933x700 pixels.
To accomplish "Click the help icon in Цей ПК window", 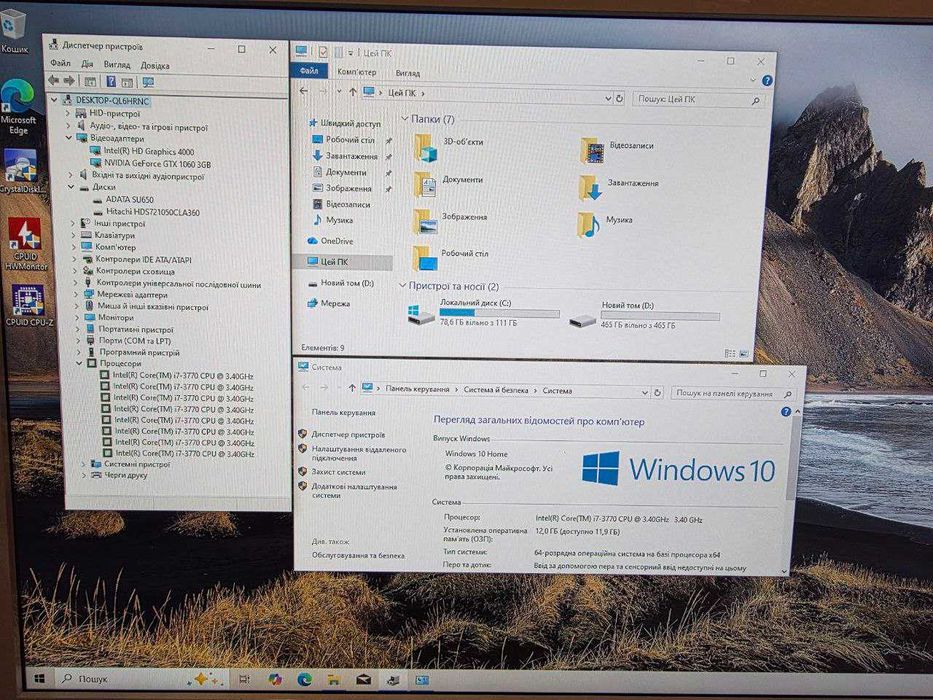I will (767, 80).
